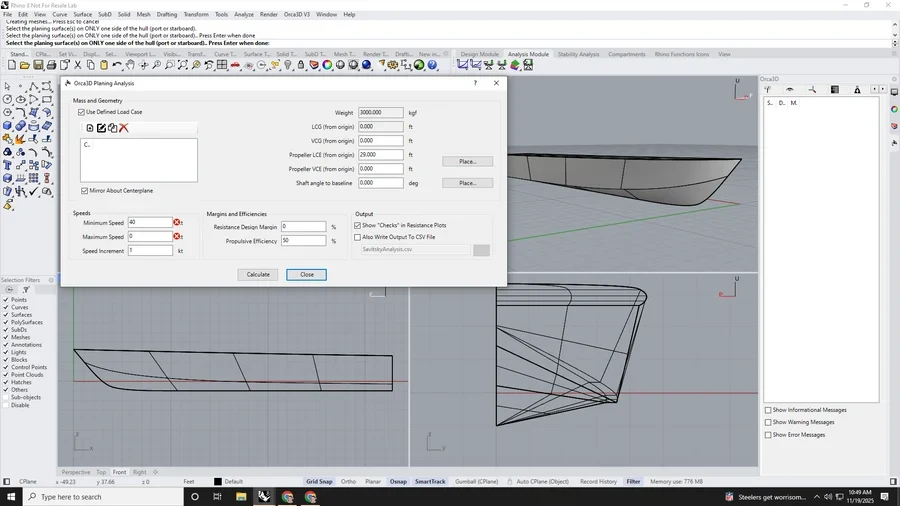
Task: Click the Explode icon in left toolbar
Action: coord(21,139)
